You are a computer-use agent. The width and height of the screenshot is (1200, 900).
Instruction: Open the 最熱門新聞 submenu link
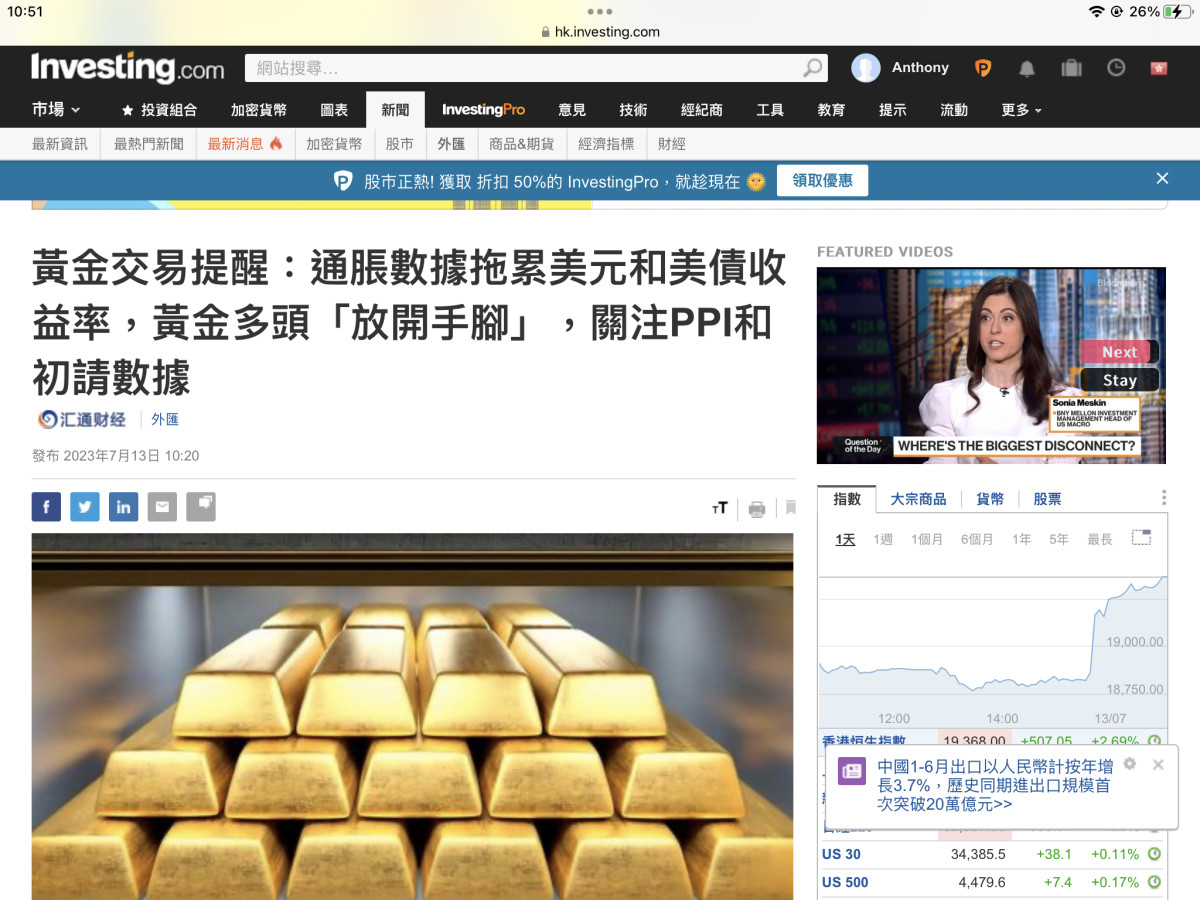pyautogui.click(x=149, y=144)
